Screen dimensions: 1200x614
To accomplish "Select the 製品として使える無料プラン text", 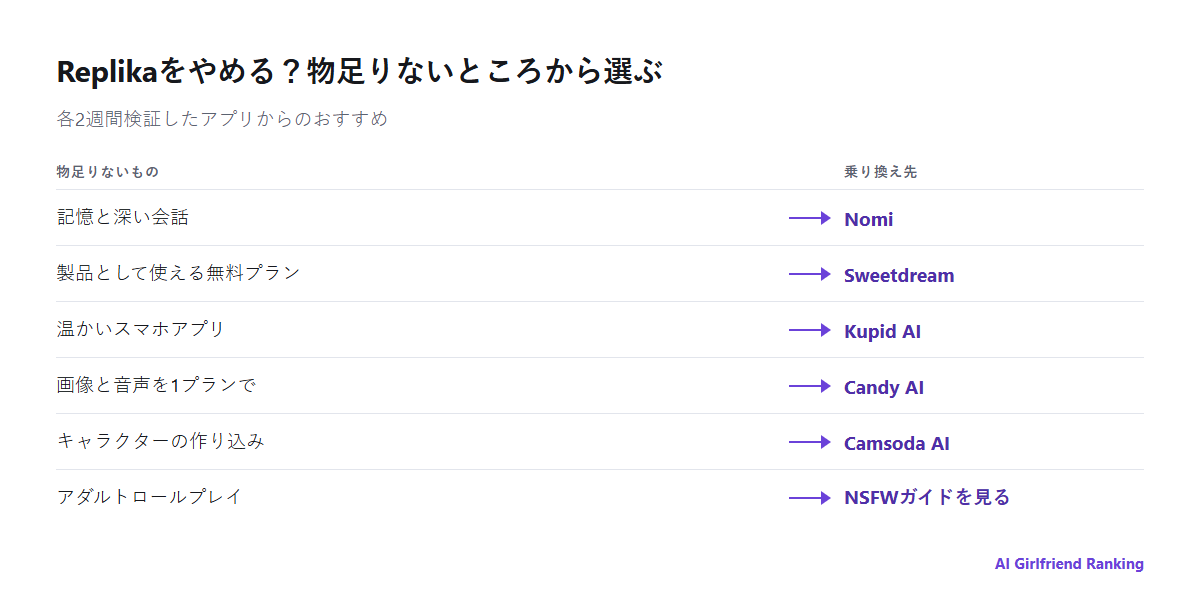I will coord(178,273).
